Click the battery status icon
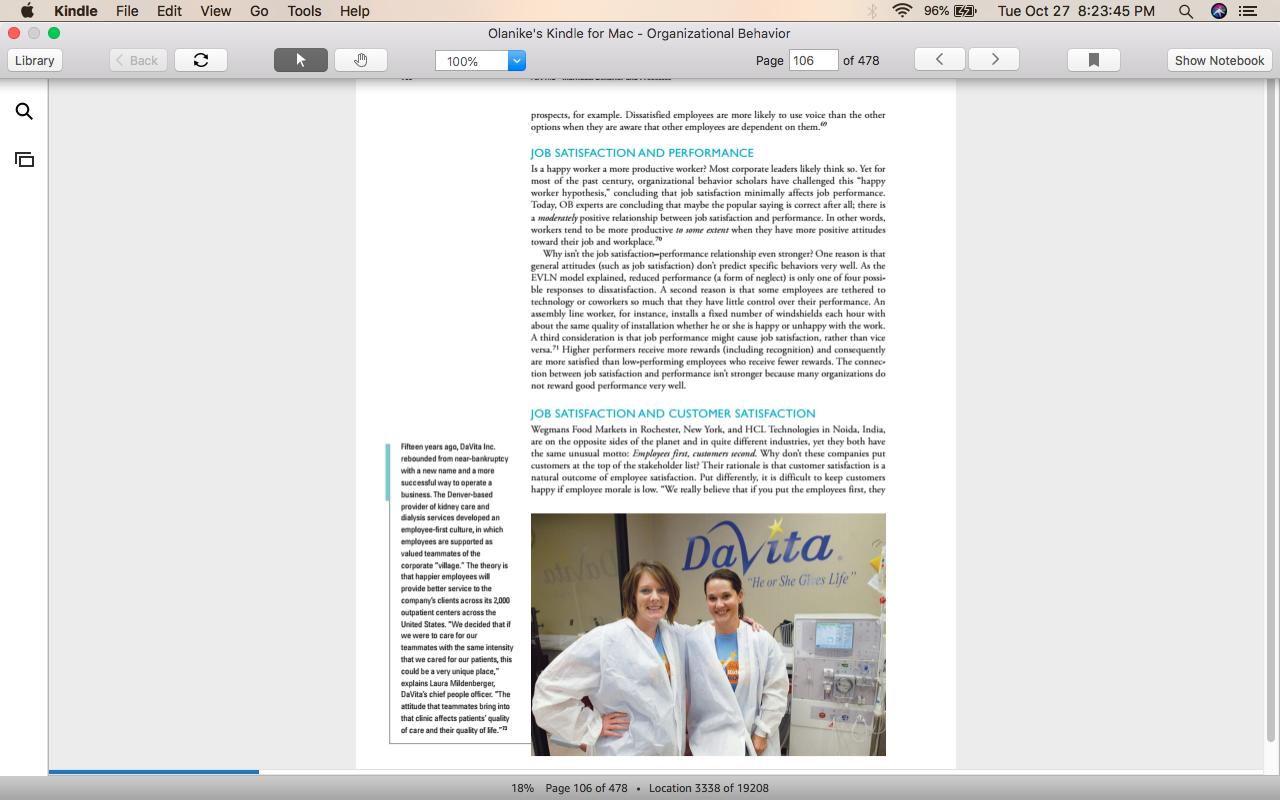 point(965,11)
